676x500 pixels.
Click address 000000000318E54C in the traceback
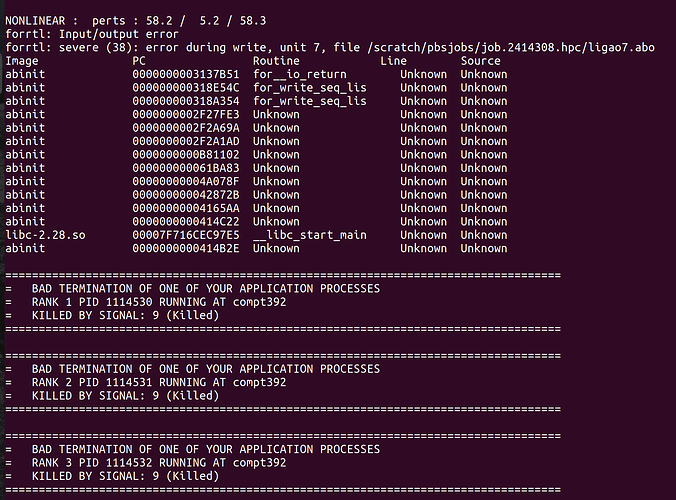tap(186, 88)
